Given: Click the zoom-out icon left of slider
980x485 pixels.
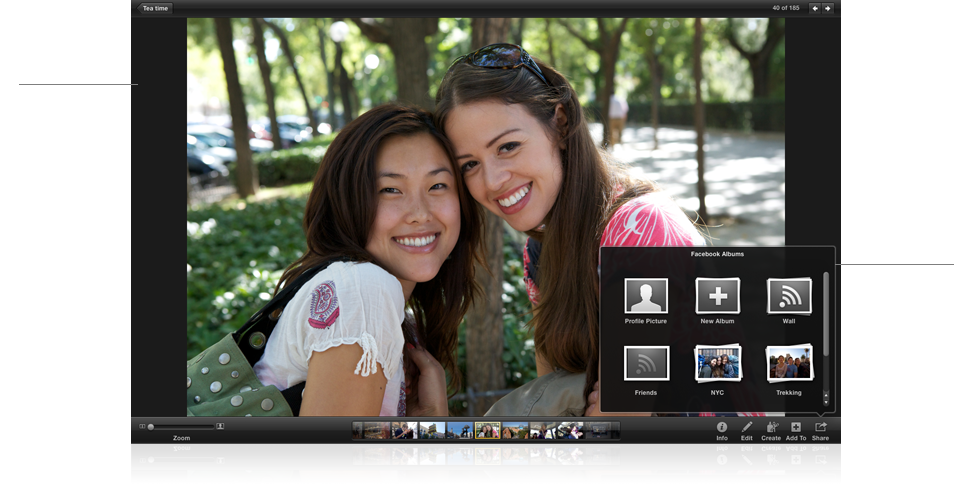Looking at the screenshot, I should 142,427.
